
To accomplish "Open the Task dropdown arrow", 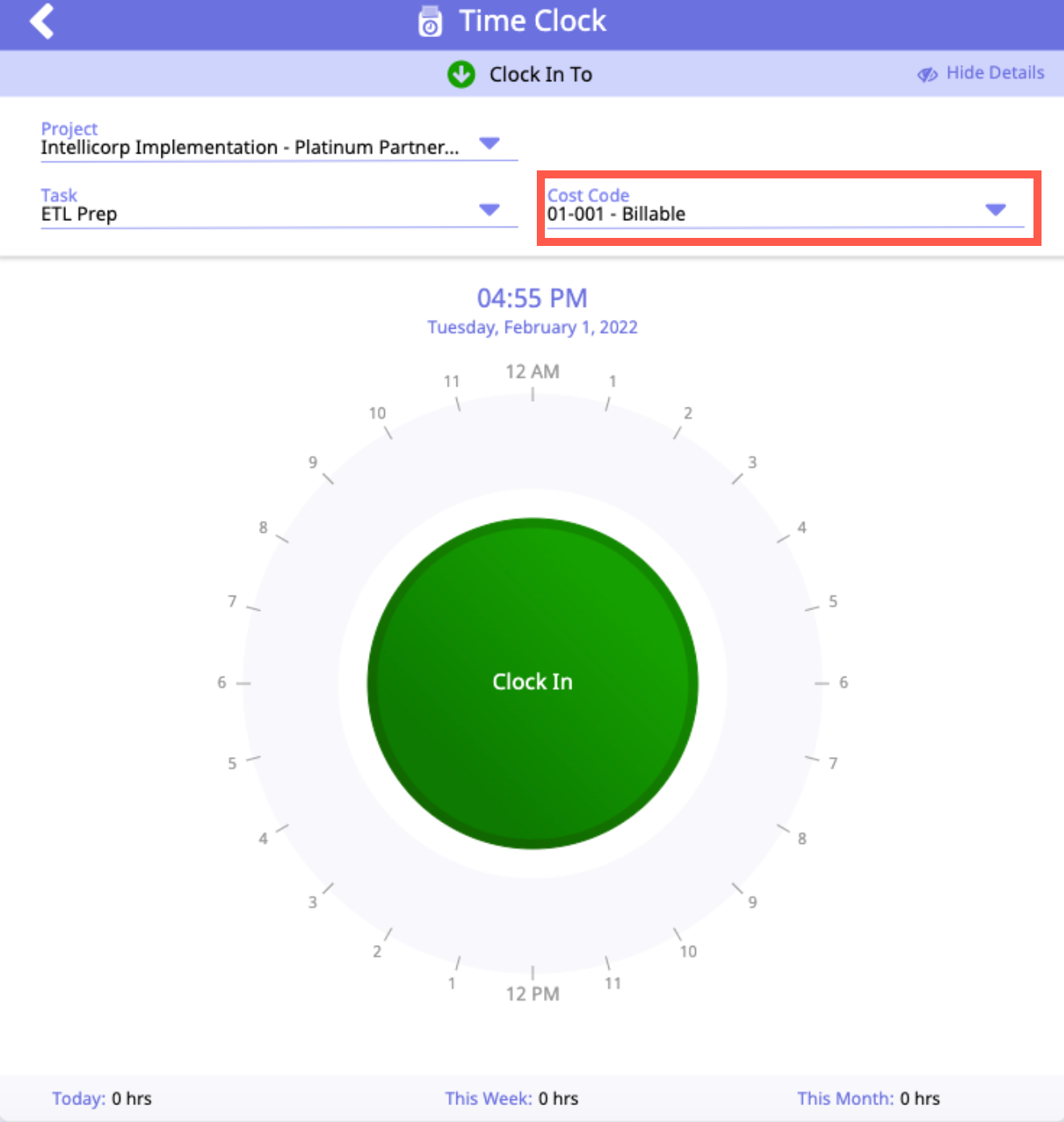I will [x=489, y=211].
